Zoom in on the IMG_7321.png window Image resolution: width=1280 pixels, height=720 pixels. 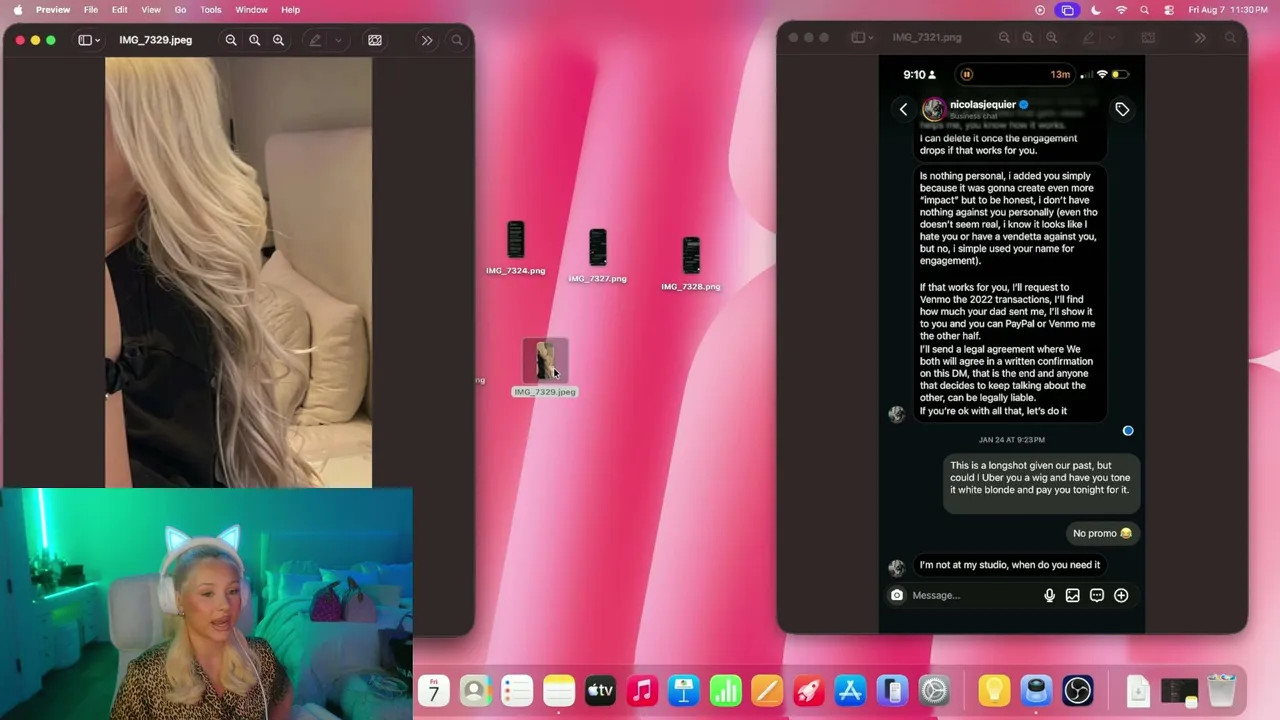pos(1052,37)
